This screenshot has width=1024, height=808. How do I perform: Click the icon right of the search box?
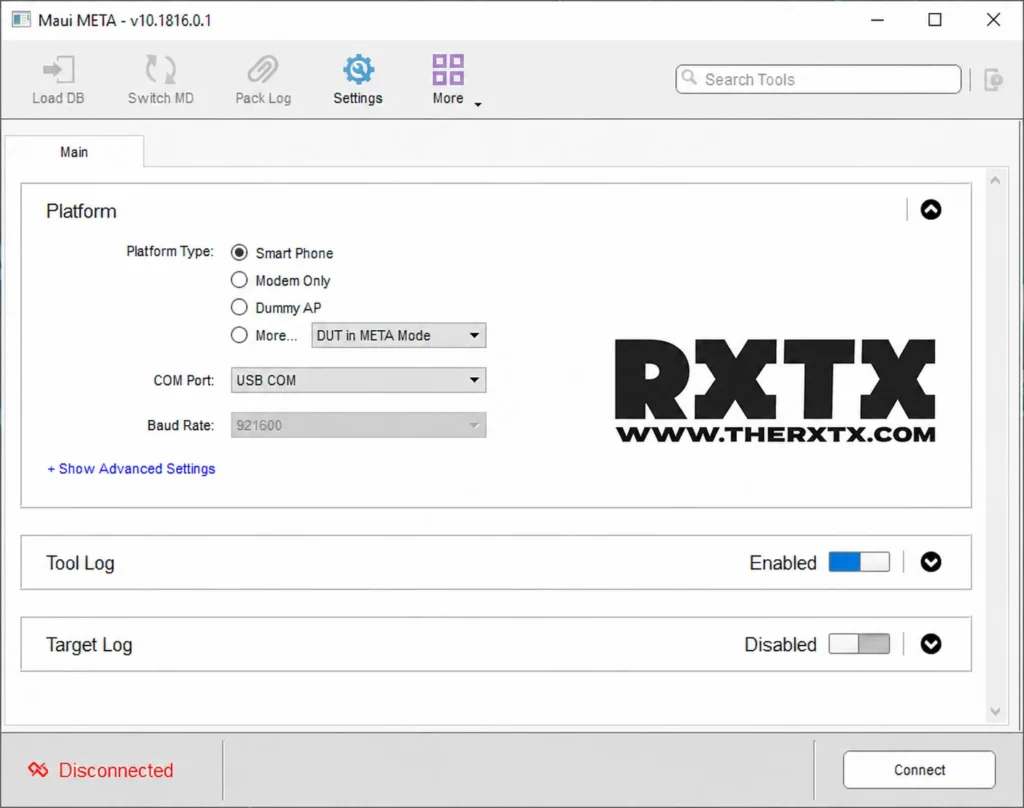tap(992, 80)
